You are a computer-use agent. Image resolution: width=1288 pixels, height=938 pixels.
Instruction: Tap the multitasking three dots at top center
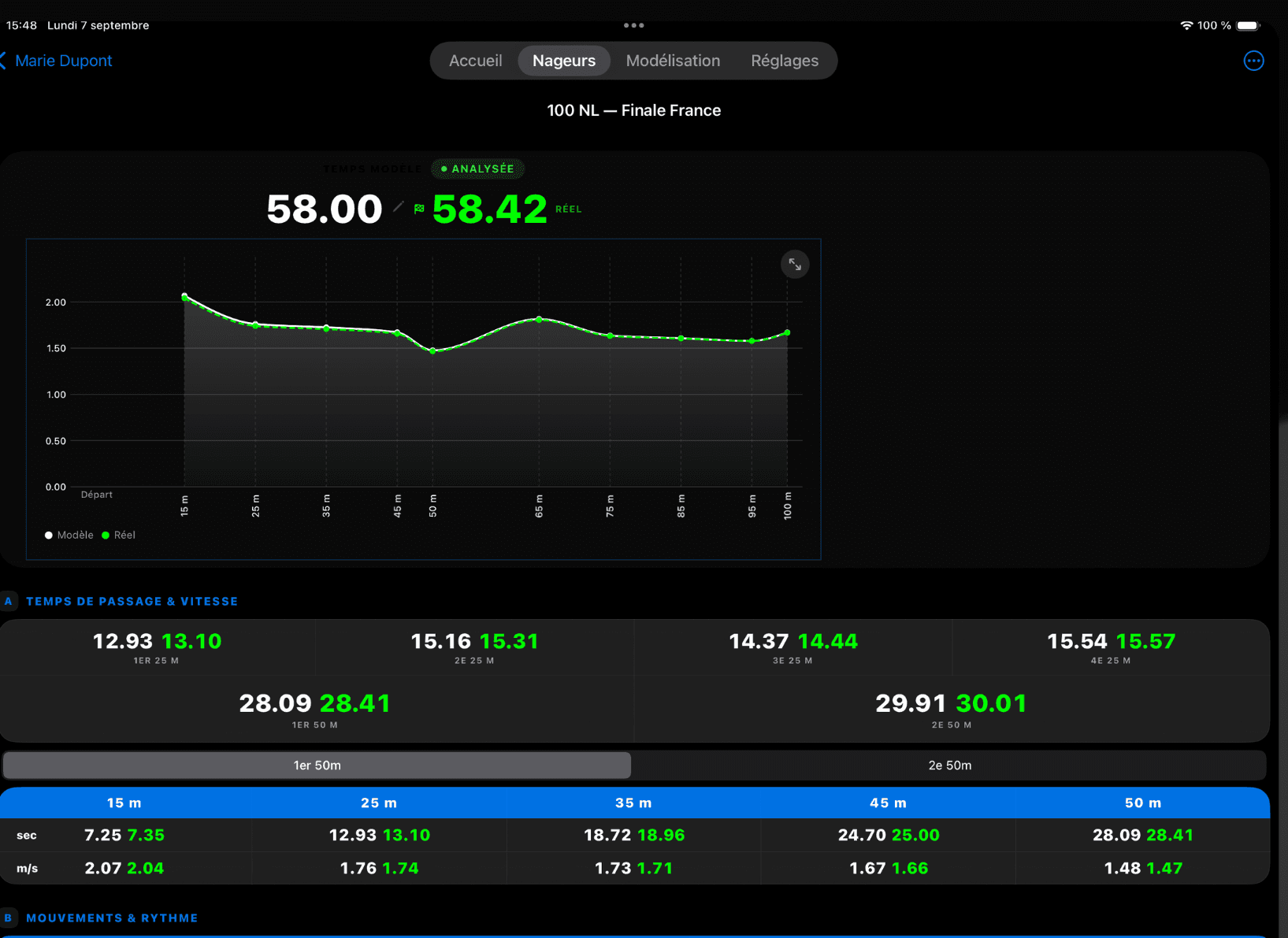coord(634,25)
